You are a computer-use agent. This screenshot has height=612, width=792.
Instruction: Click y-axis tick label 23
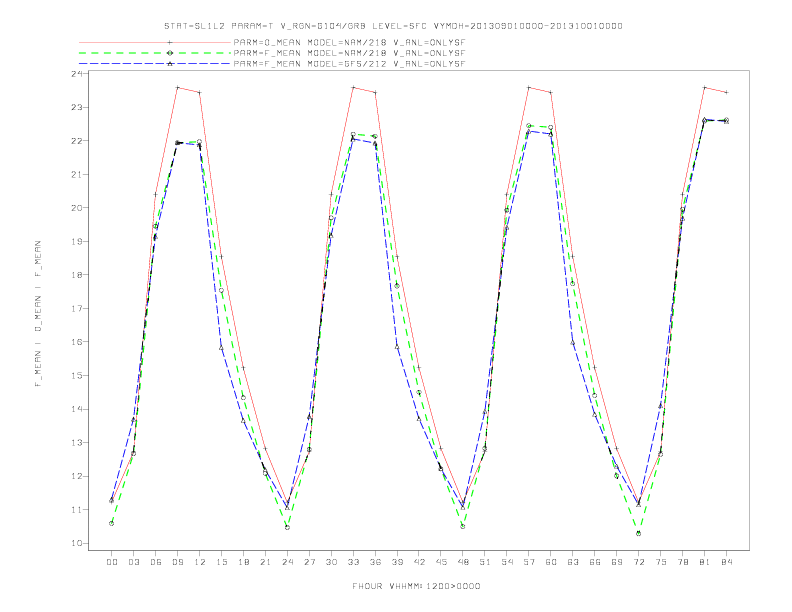tap(77, 108)
